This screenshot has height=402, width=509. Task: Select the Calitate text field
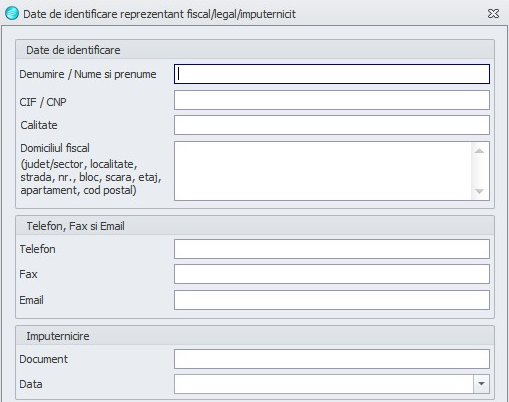pos(332,125)
